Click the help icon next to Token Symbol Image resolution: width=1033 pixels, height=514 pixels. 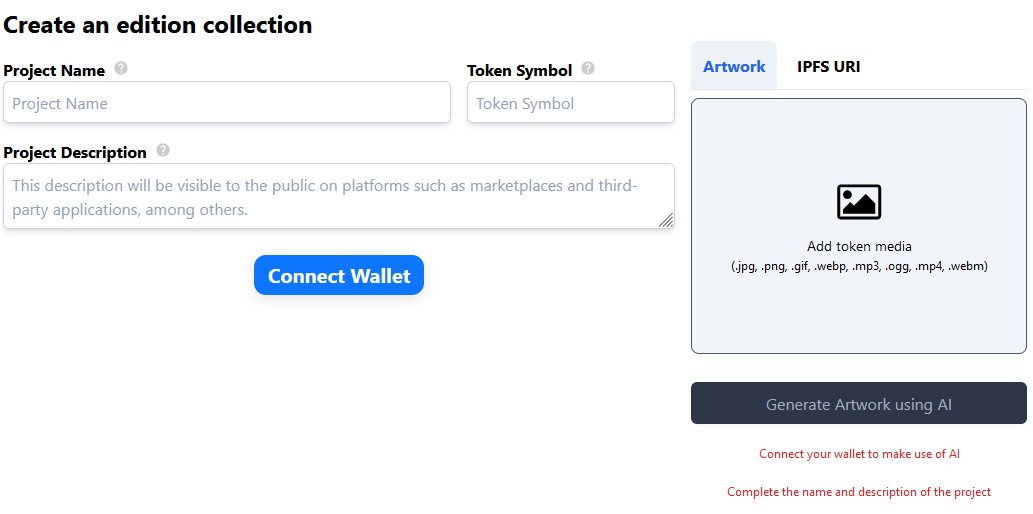point(588,68)
